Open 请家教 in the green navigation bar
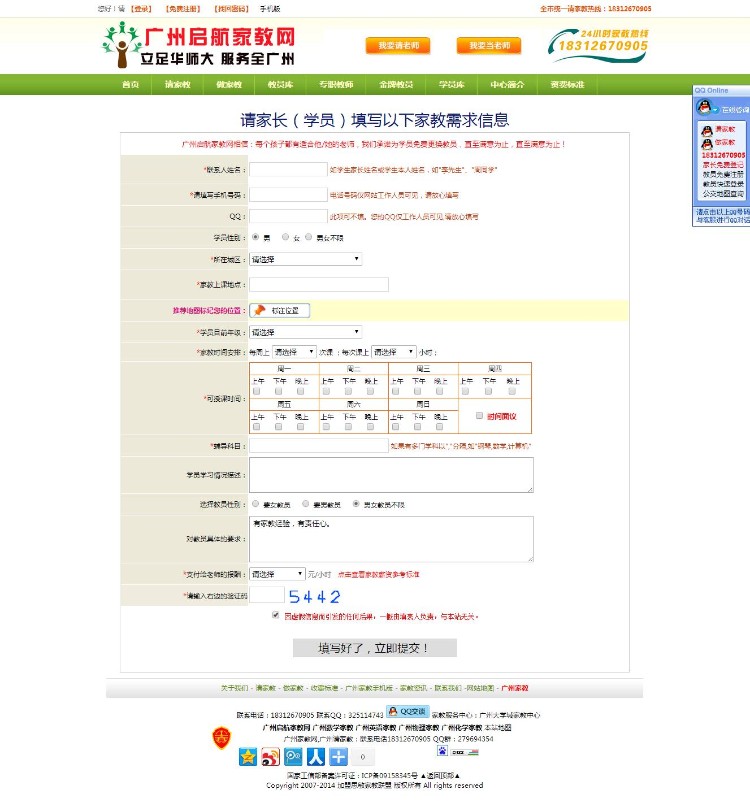Viewport: 750px width, 807px height. click(x=178, y=84)
